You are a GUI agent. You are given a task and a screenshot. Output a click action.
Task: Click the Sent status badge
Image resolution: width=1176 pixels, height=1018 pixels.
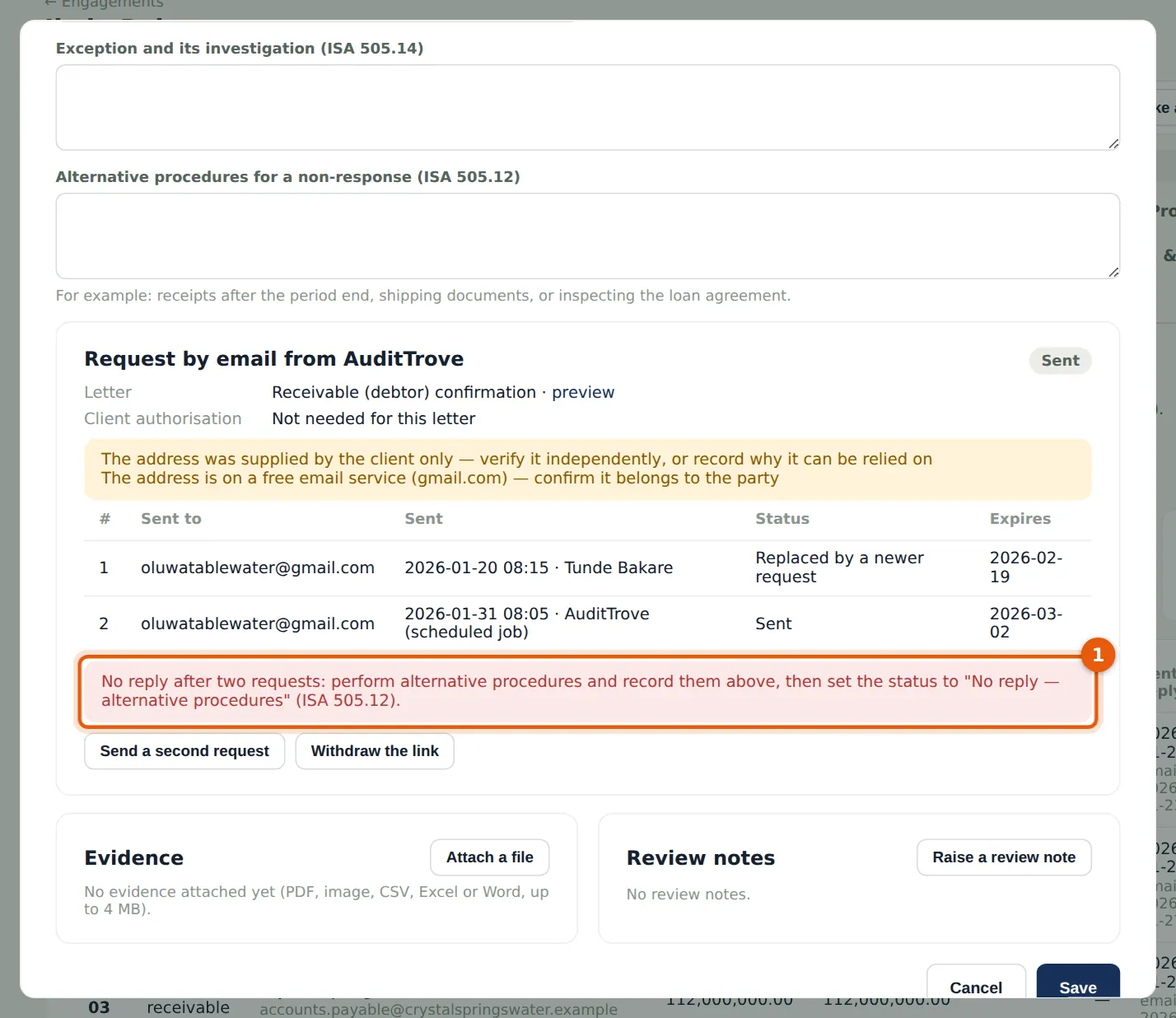click(1060, 361)
